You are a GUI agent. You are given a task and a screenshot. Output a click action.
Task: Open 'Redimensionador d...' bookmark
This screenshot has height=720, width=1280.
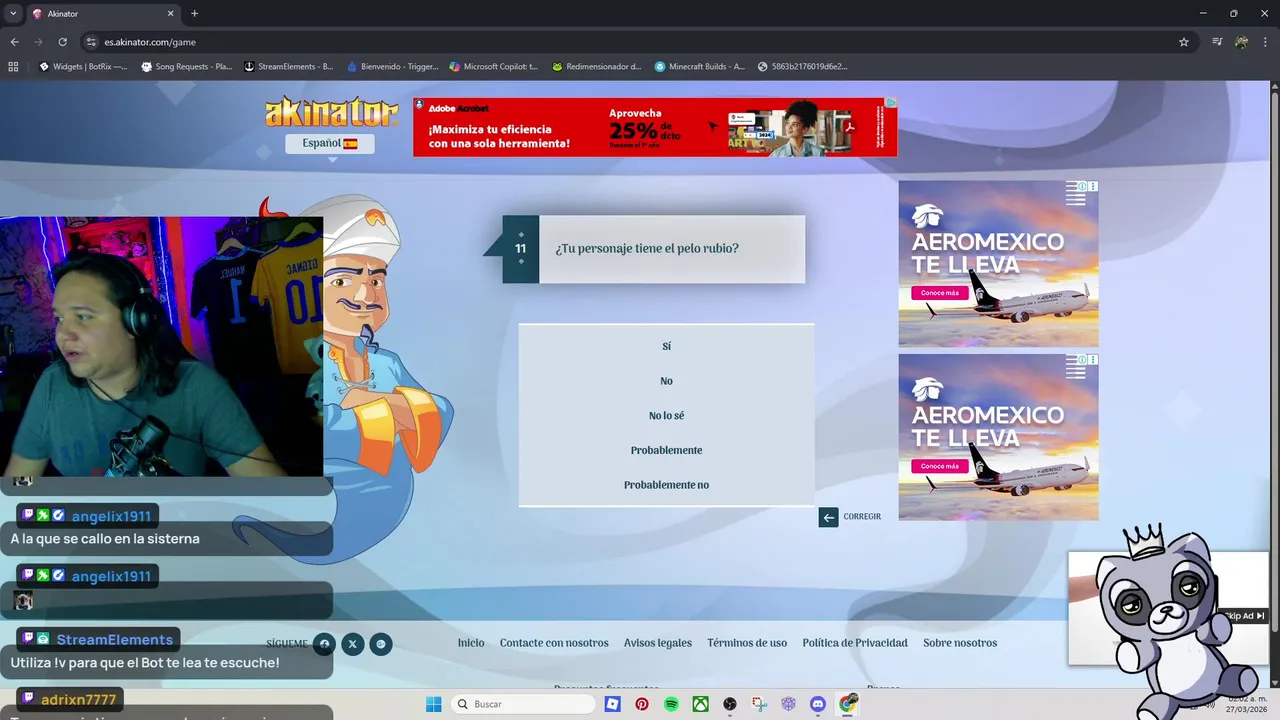coord(597,67)
